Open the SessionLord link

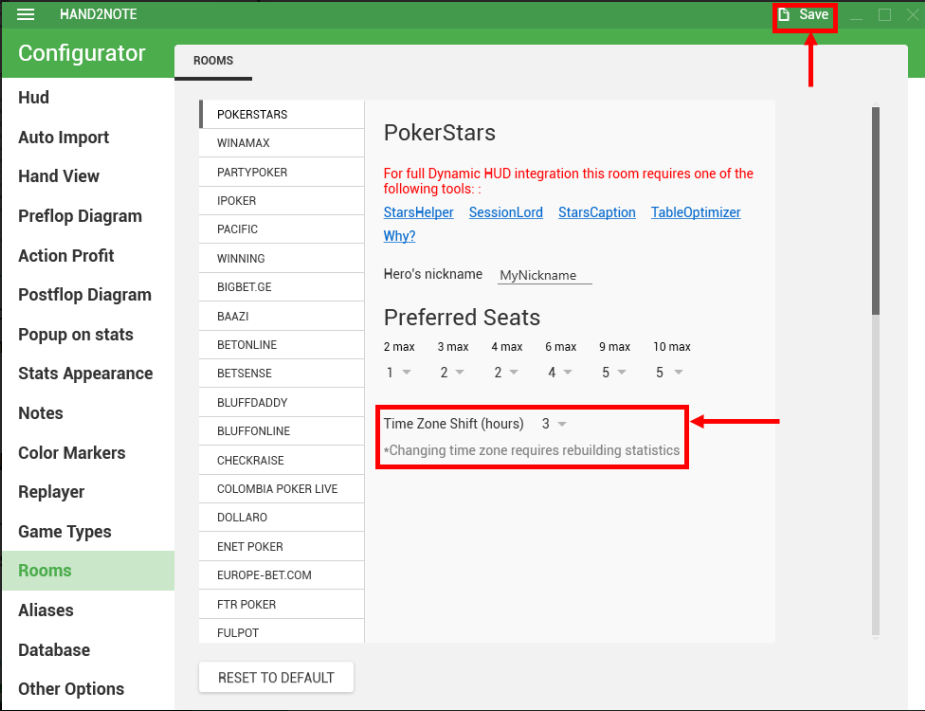(x=506, y=212)
